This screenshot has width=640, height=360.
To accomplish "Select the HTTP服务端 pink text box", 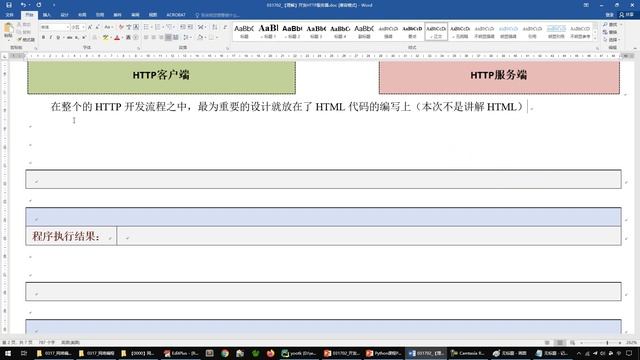I will pos(499,77).
